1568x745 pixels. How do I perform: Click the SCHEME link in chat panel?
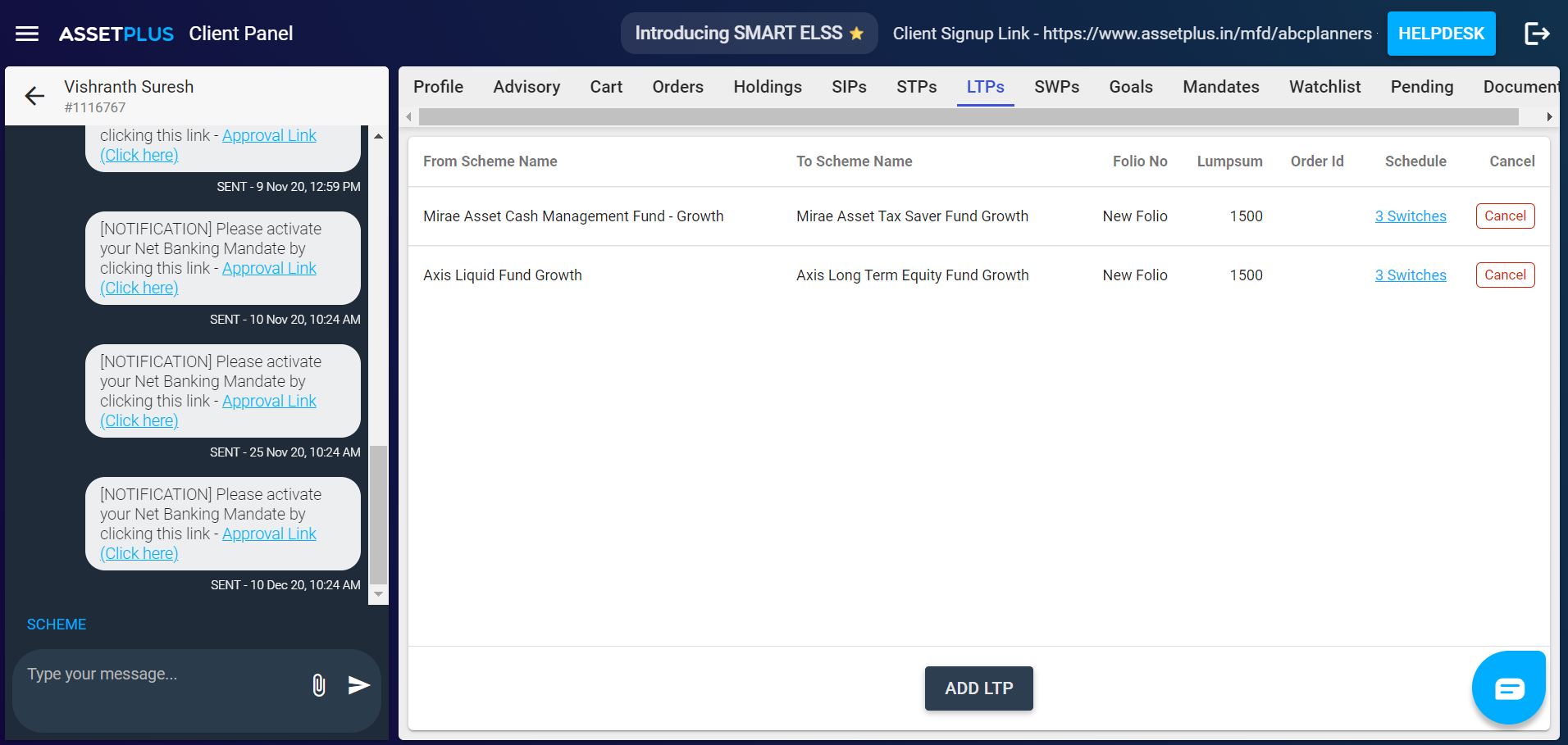pyautogui.click(x=57, y=625)
